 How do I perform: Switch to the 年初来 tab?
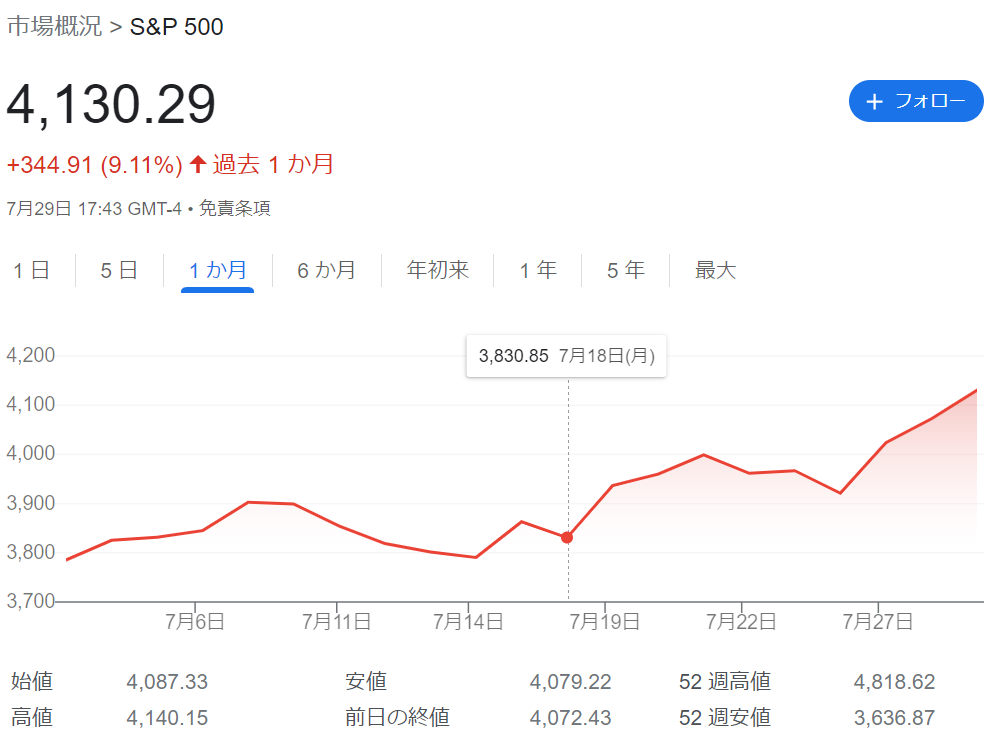(438, 271)
